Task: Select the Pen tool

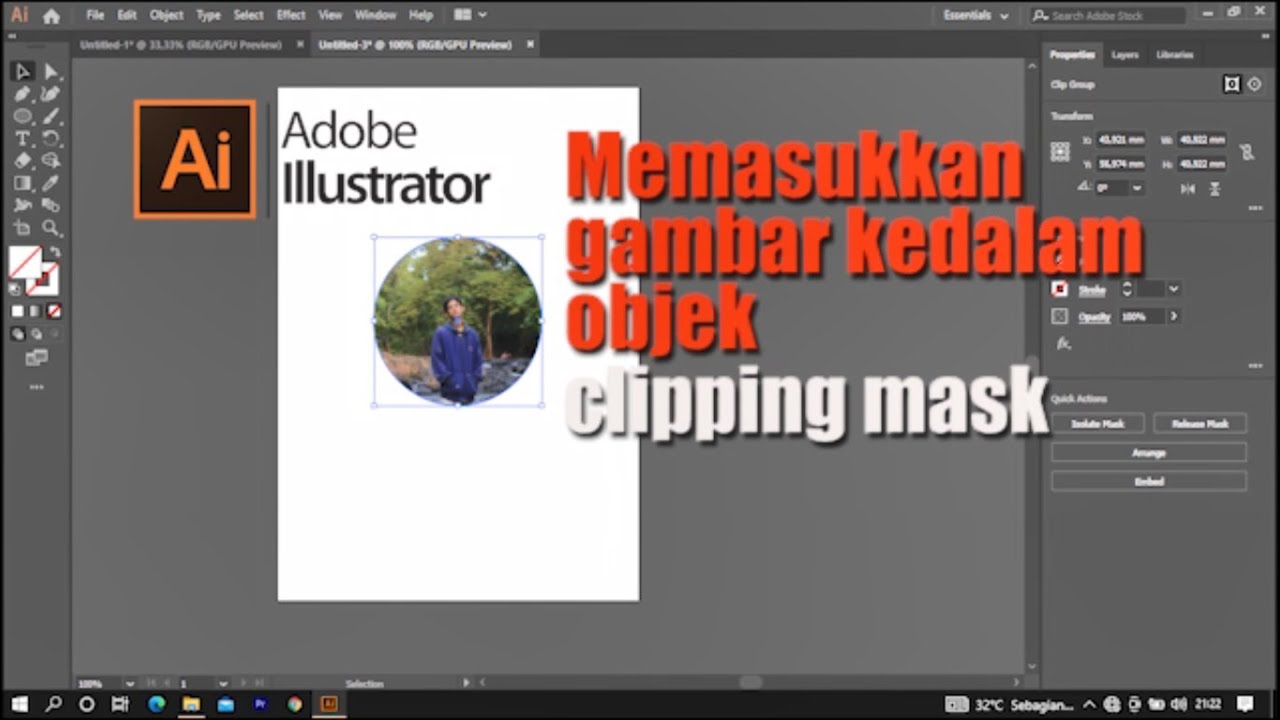Action: pyautogui.click(x=22, y=94)
